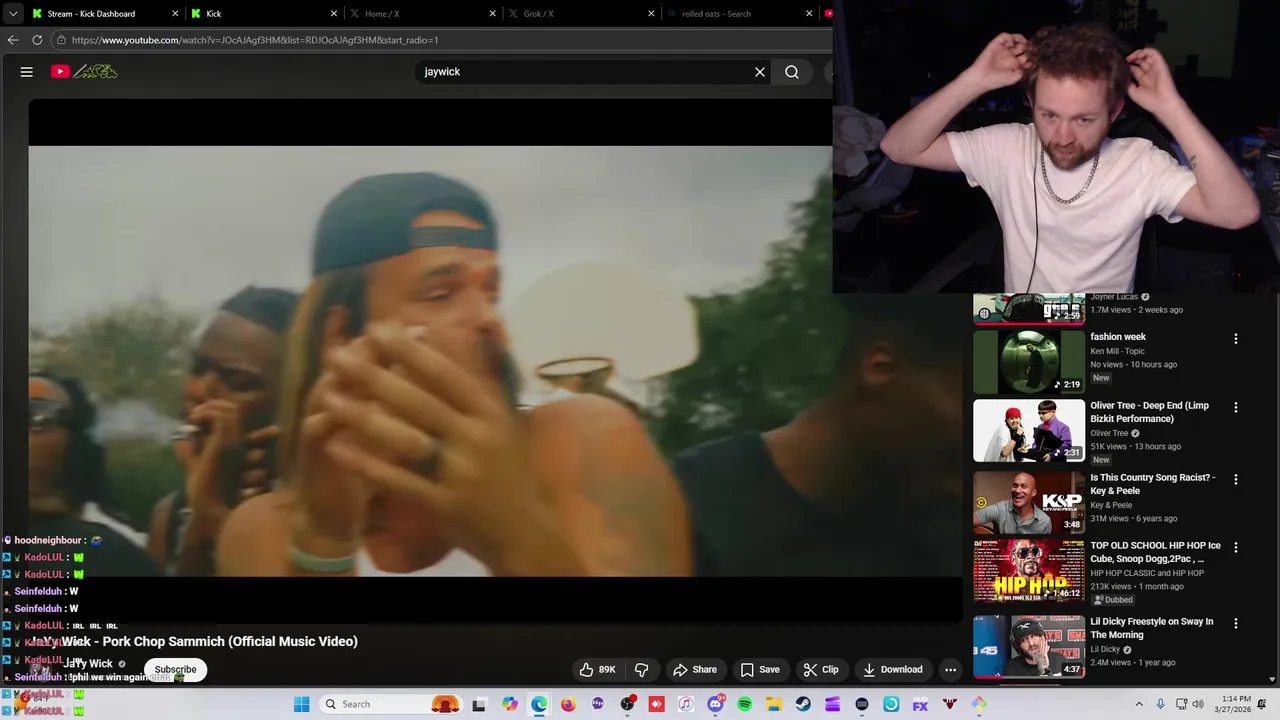Switch to Stream - Kick Dashboard tab
Viewport: 1280px width, 720px height.
tap(103, 14)
